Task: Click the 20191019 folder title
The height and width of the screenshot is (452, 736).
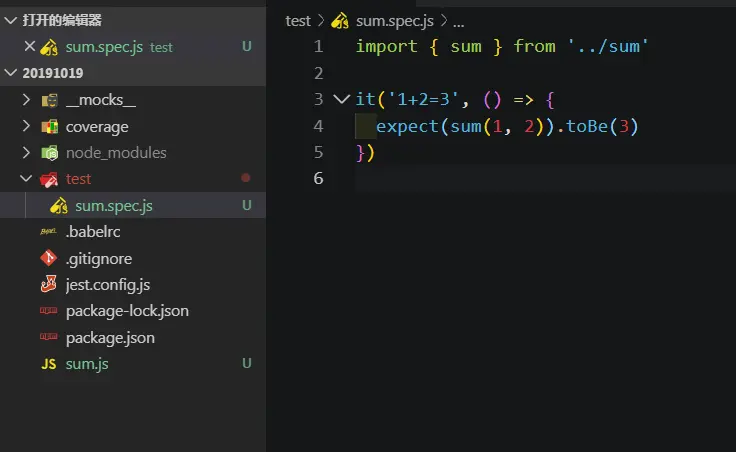Action: (53, 73)
